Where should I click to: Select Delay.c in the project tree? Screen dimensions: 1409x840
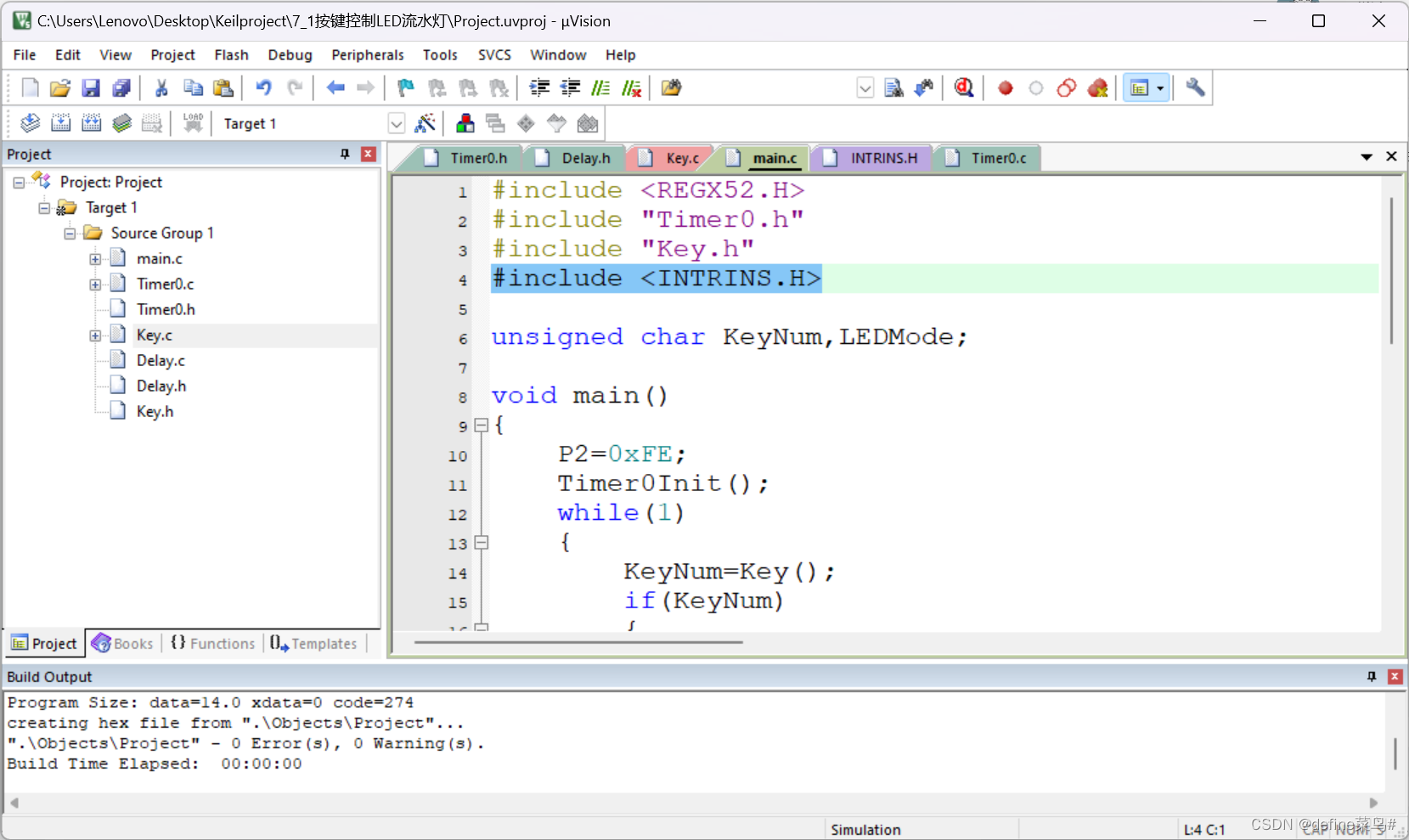160,361
